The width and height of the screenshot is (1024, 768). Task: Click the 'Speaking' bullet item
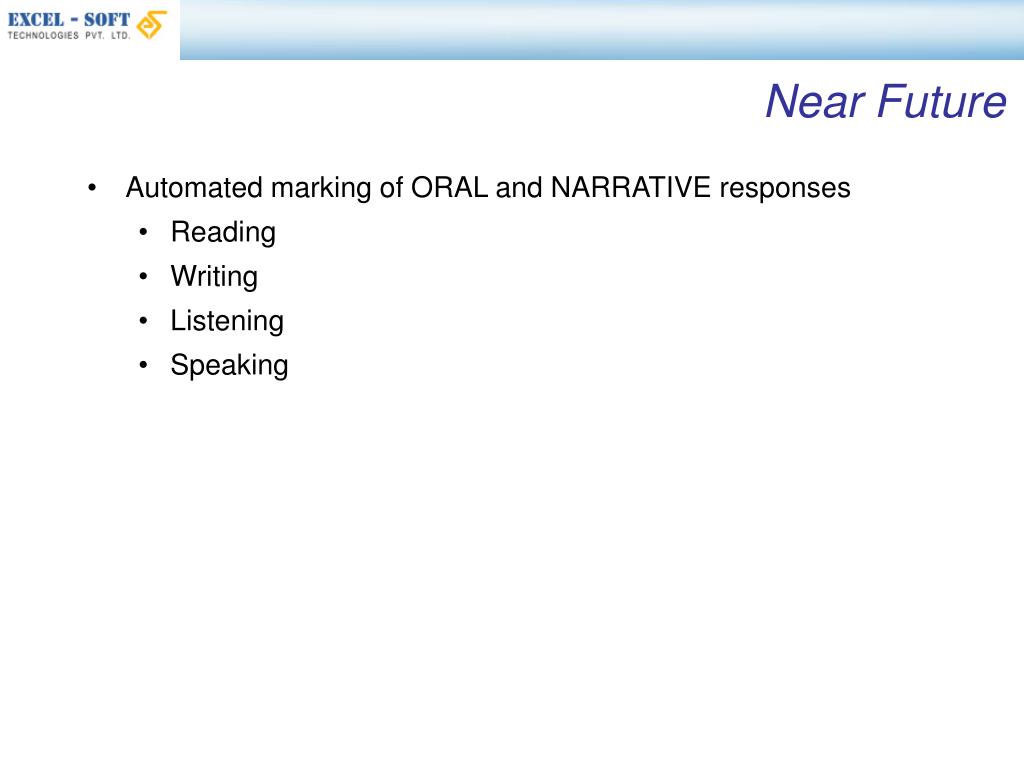coord(229,366)
